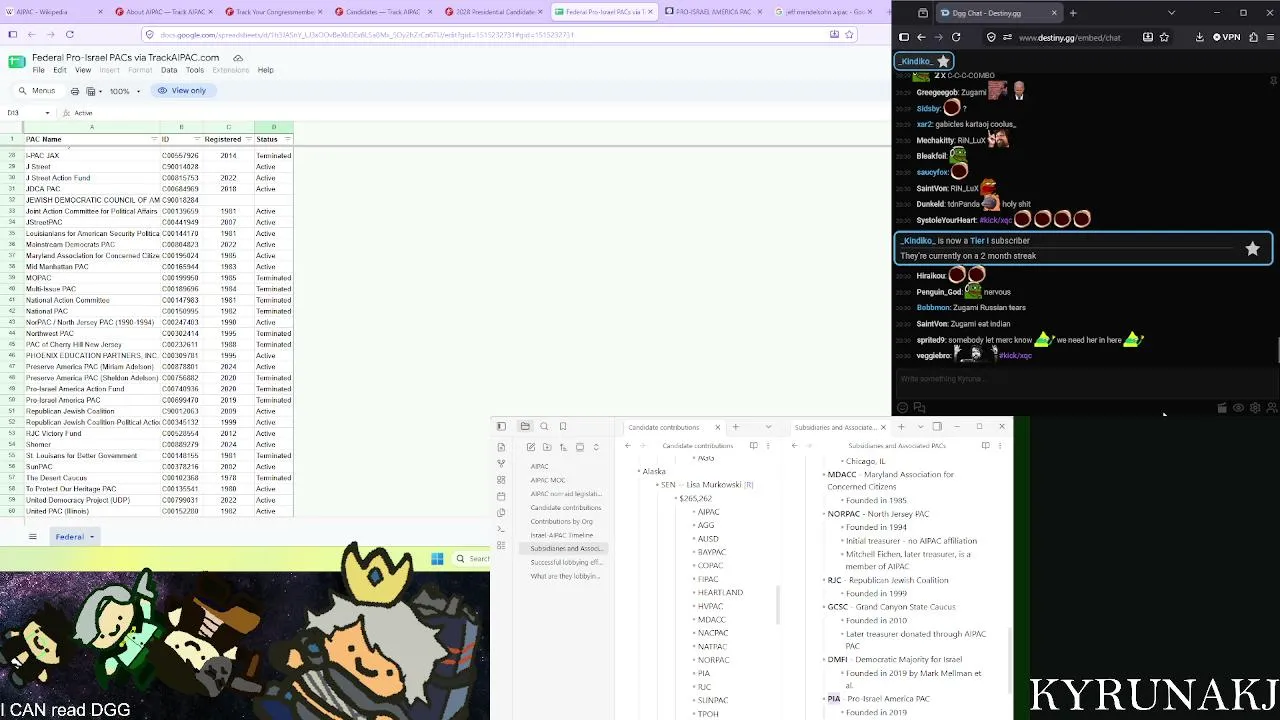Viewport: 1280px width, 720px height.
Task: Open more options in Subsidiaries and Associated PACs pane
Action: [x=1000, y=446]
